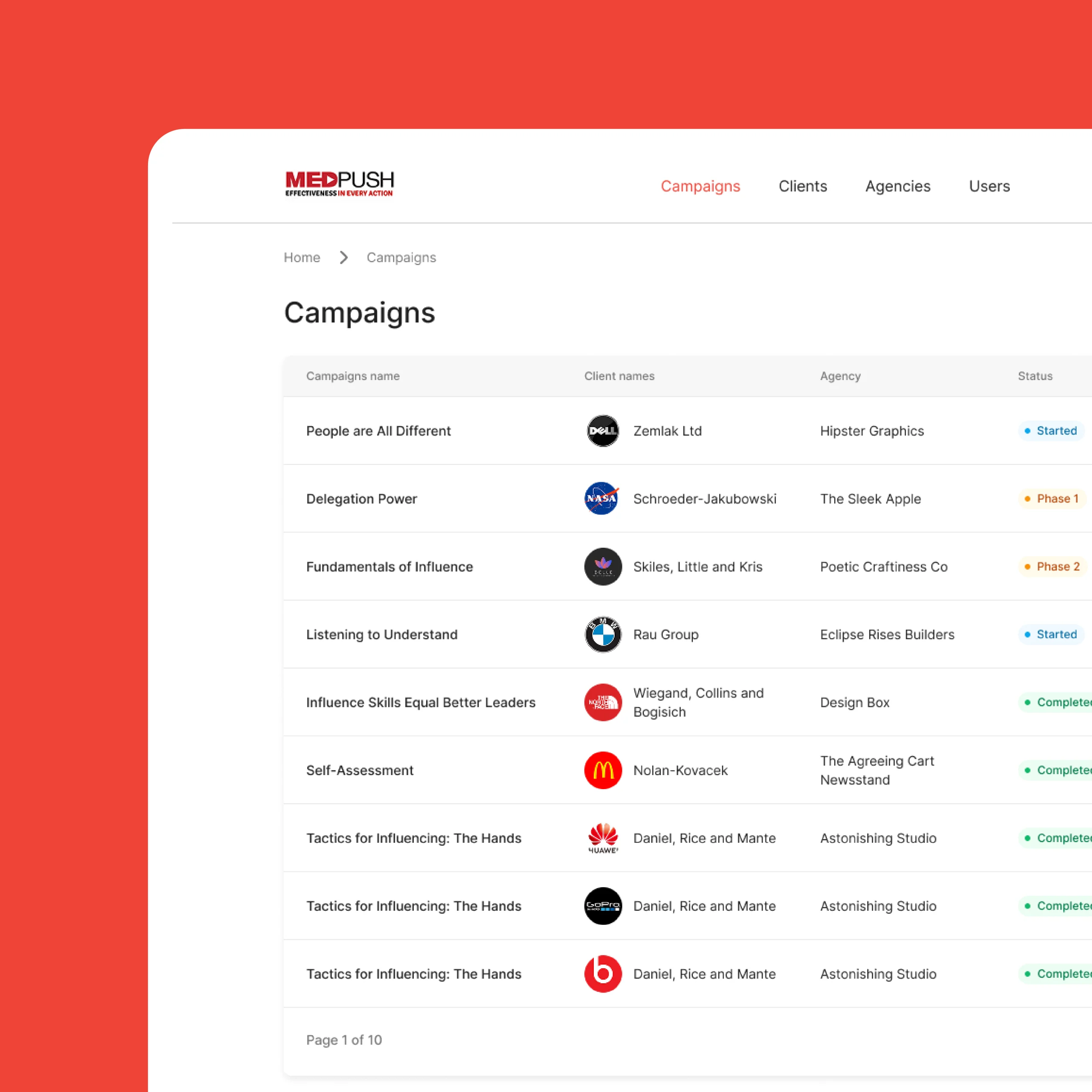
Task: Open the Campaigns nav tab
Action: coord(700,186)
